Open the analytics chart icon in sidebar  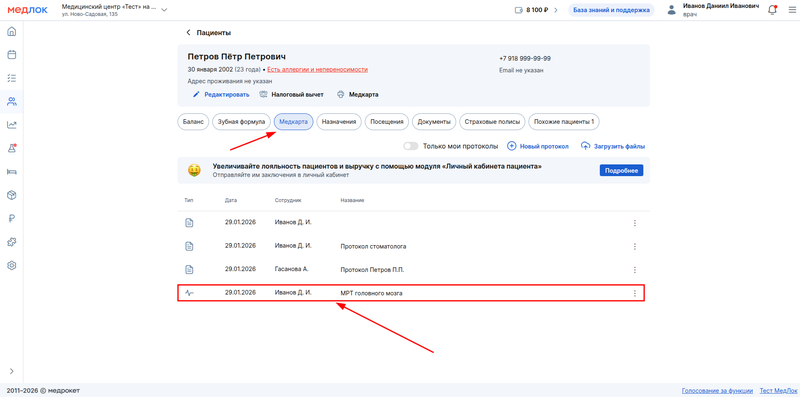click(x=12, y=125)
